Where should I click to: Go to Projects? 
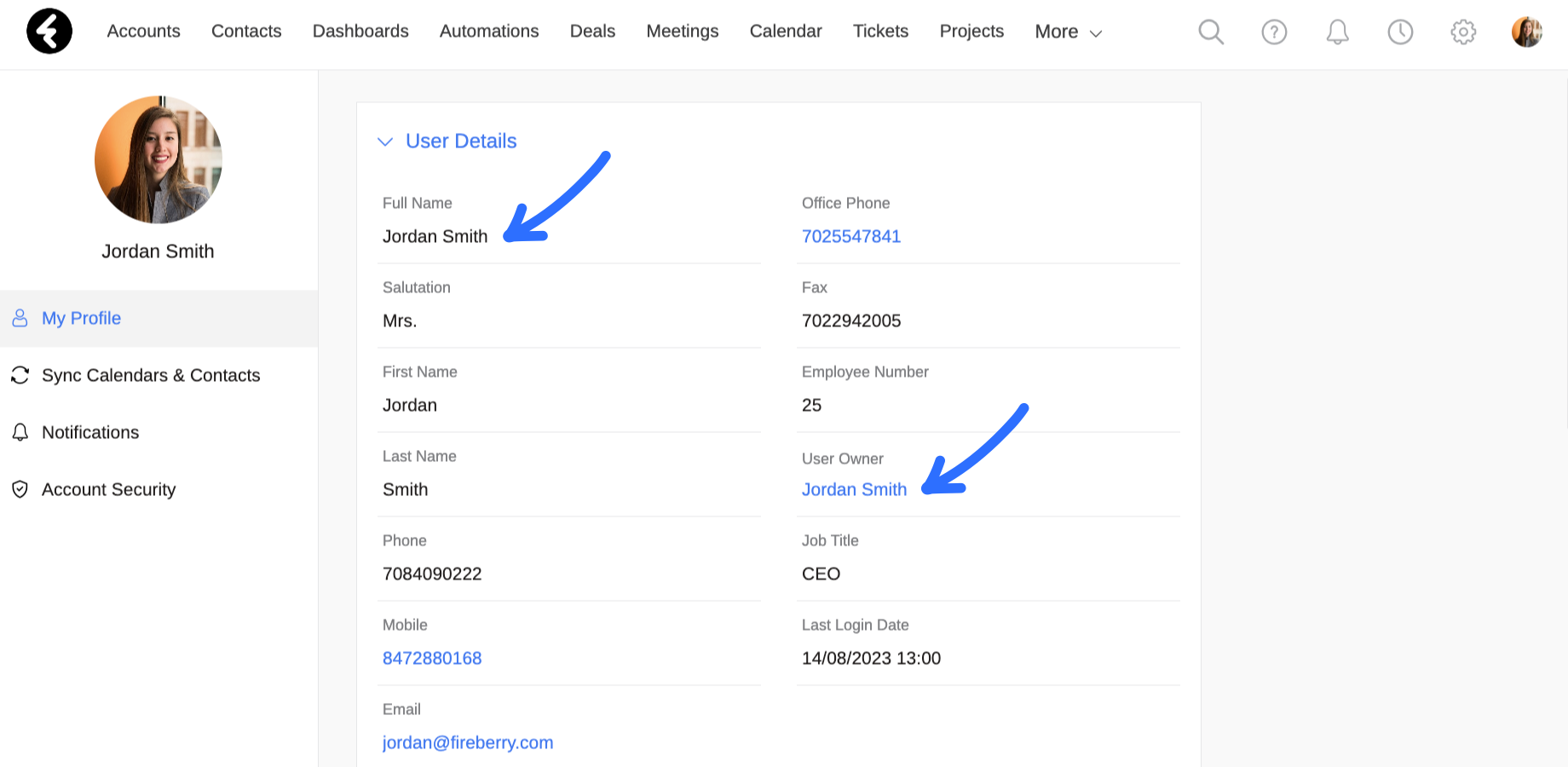pyautogui.click(x=971, y=32)
